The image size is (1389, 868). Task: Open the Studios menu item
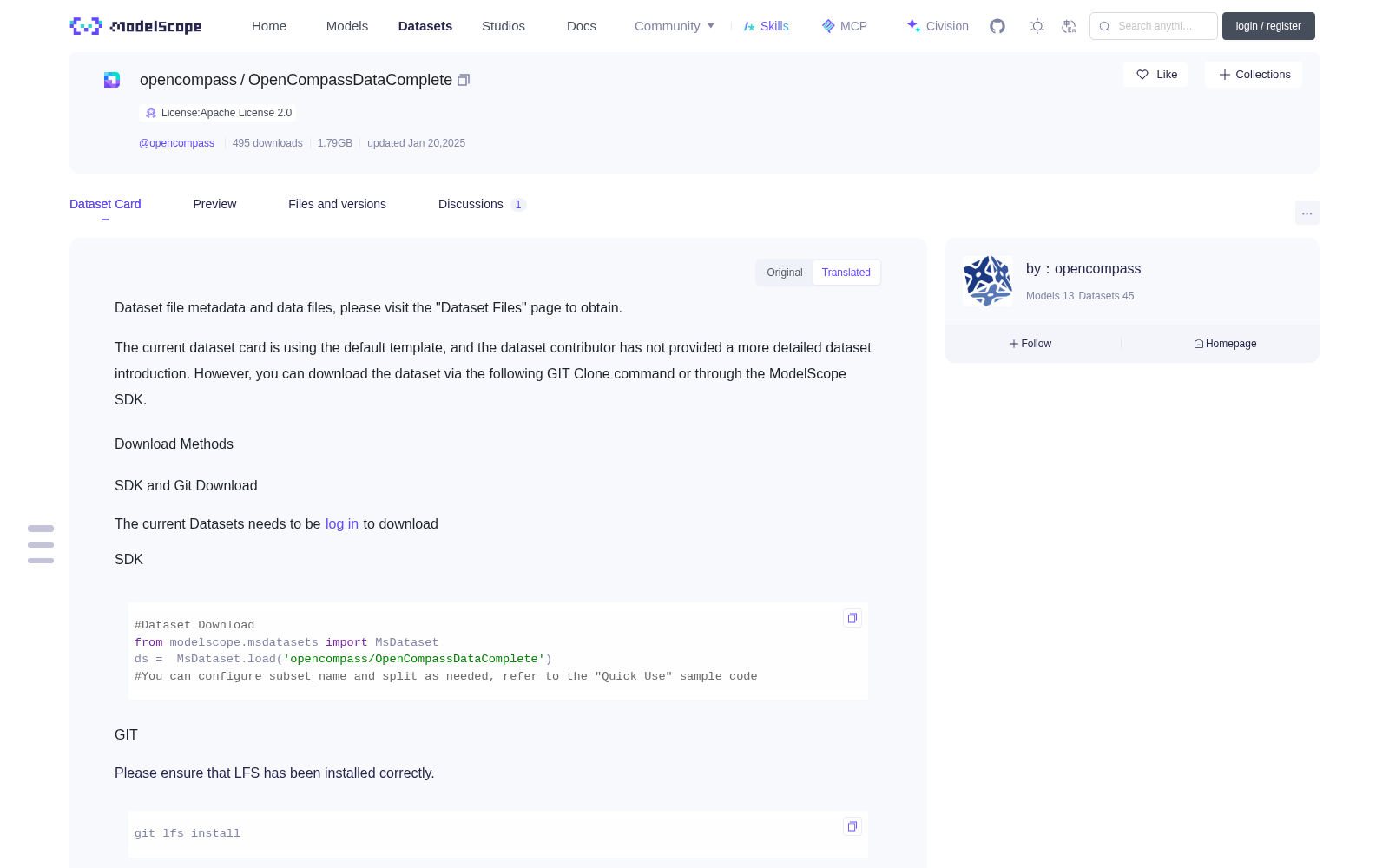pyautogui.click(x=504, y=26)
